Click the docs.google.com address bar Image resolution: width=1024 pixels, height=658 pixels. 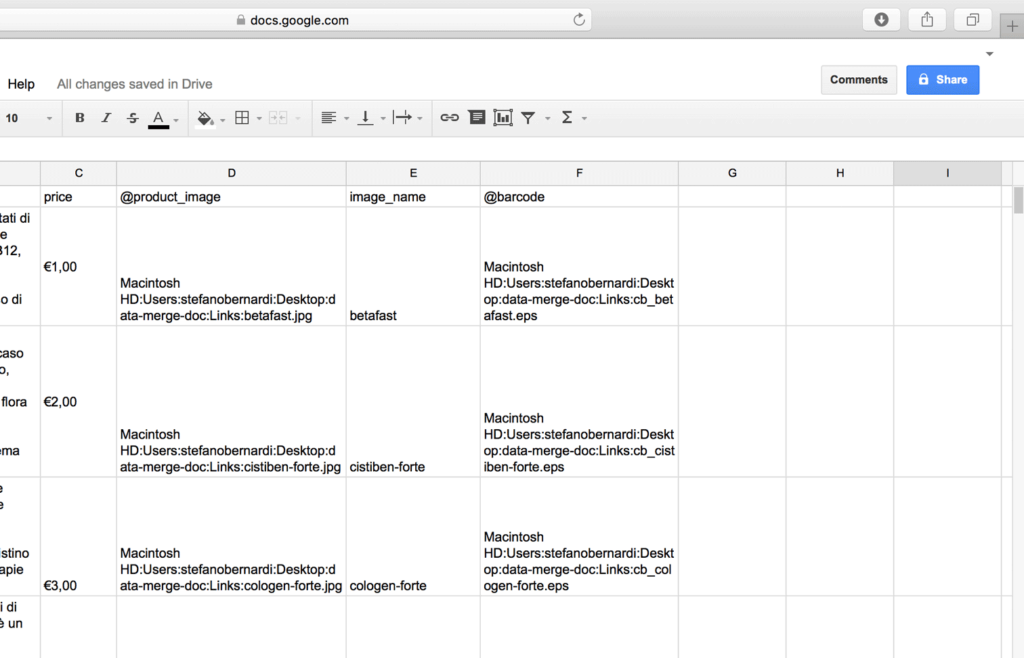click(x=294, y=20)
